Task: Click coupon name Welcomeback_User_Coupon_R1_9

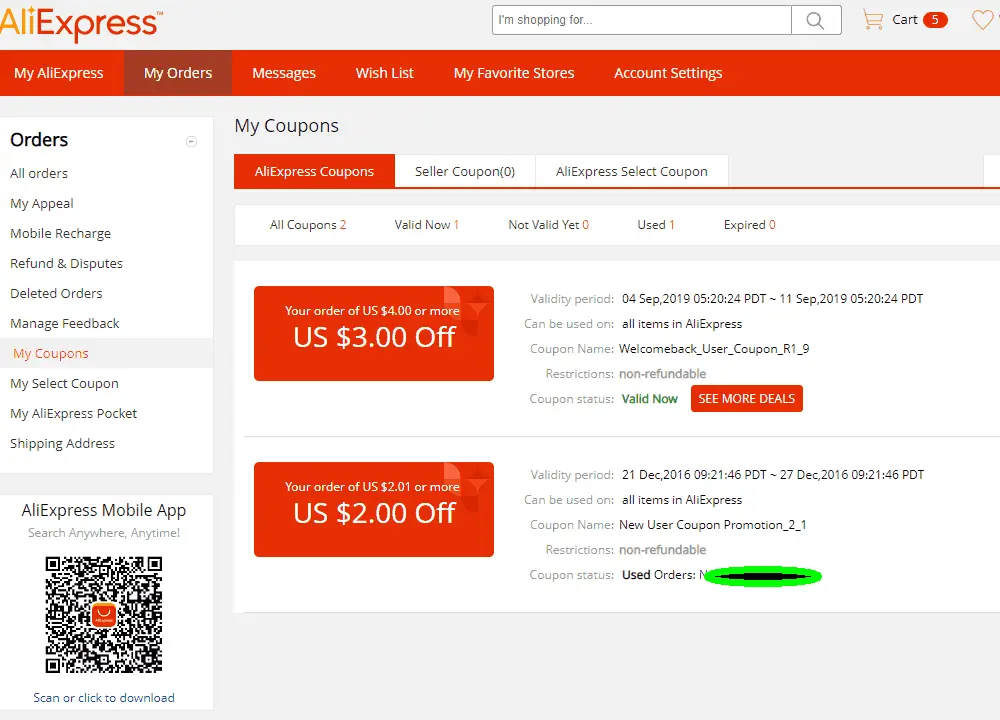Action: 714,349
